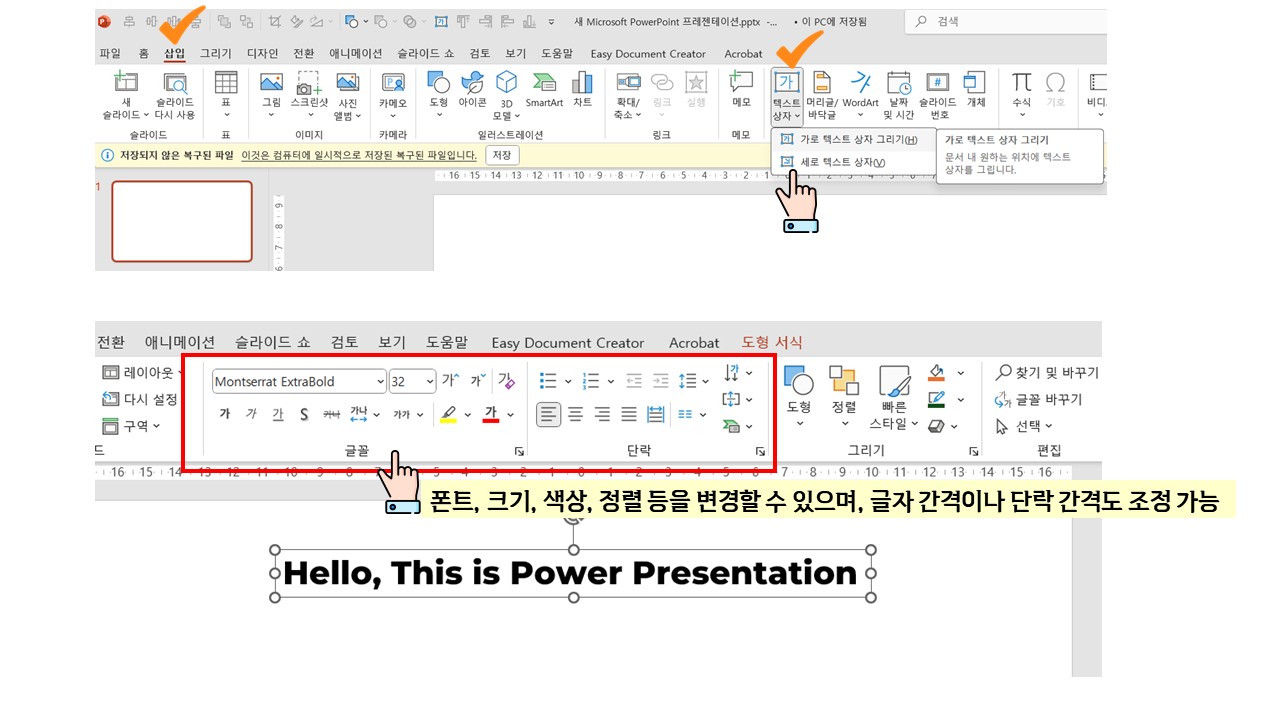Click the 카메오 camera icon
This screenshot has height=720, width=1280.
coord(393,91)
